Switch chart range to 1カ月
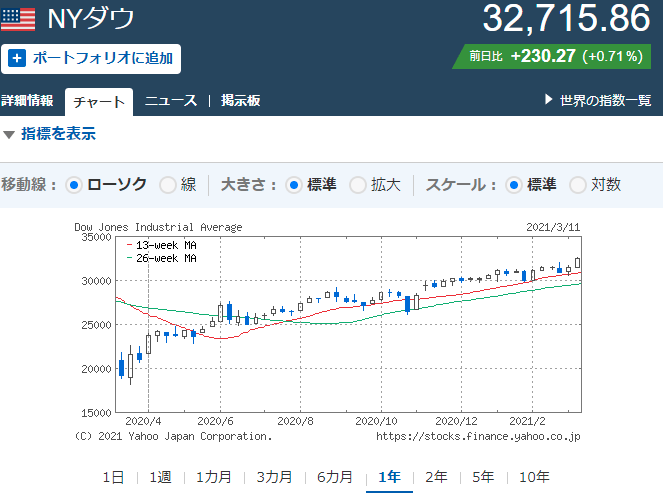Image resolution: width=663 pixels, height=500 pixels. pos(214,477)
